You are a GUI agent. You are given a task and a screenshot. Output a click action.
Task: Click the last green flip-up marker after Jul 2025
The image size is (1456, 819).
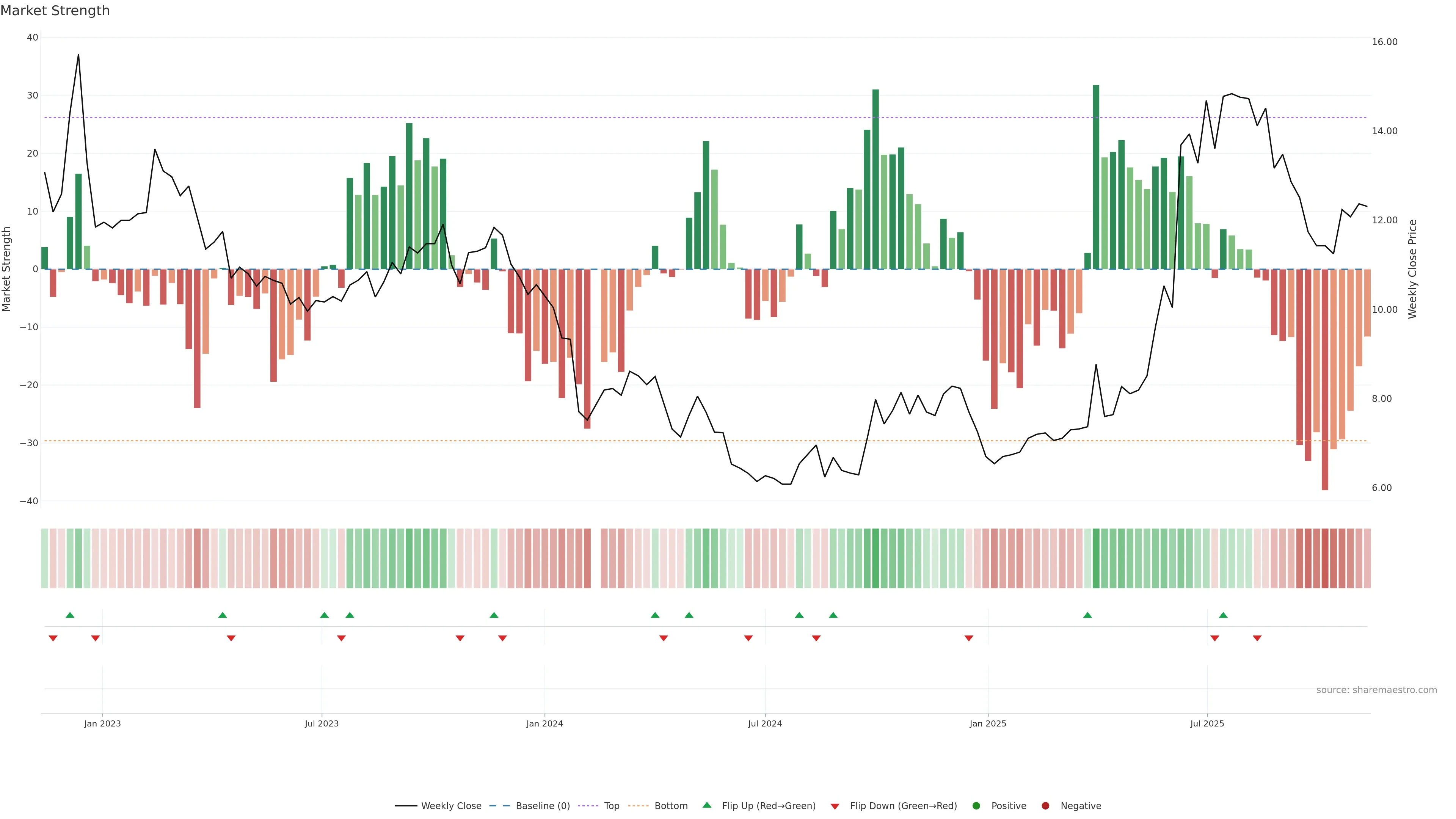(x=1223, y=615)
